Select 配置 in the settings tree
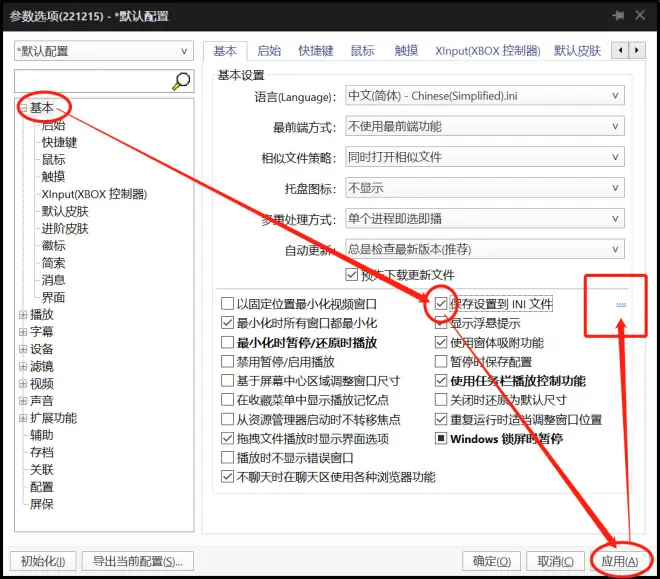This screenshot has width=660, height=579. tap(42, 487)
